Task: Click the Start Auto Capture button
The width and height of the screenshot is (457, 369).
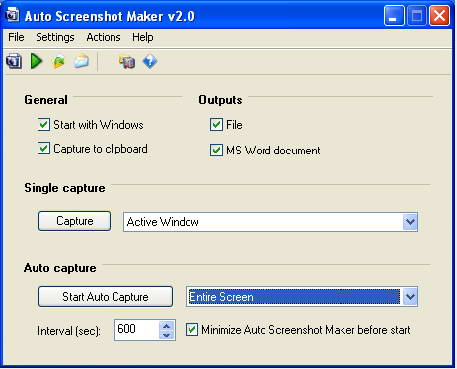Action: click(x=105, y=296)
